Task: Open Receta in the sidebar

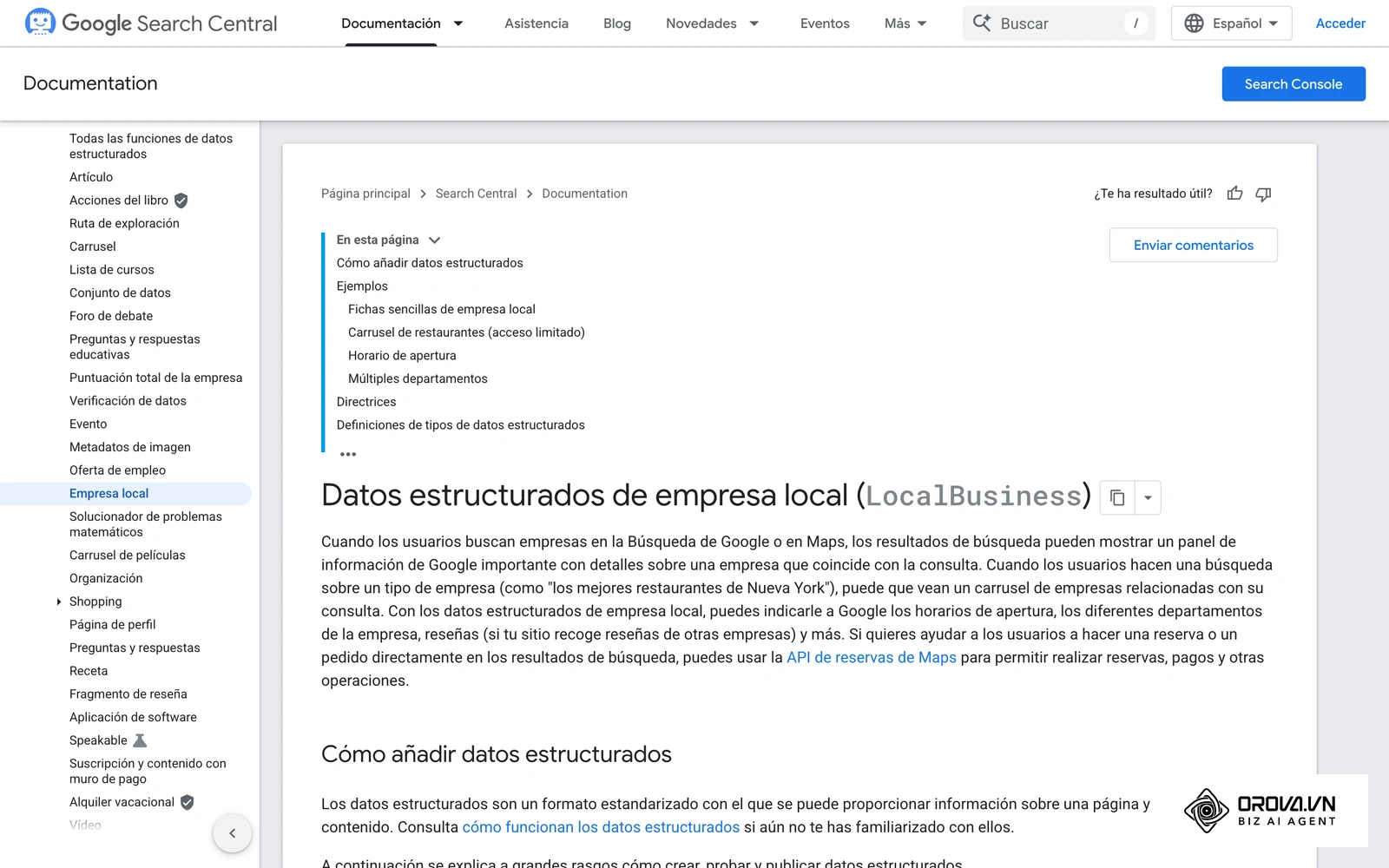Action: click(x=89, y=671)
